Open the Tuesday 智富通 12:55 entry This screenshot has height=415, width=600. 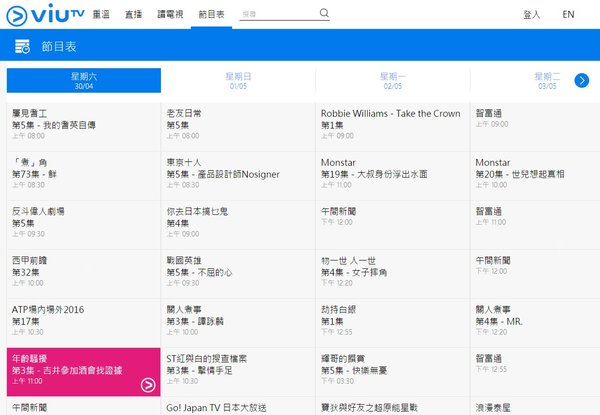(x=535, y=372)
